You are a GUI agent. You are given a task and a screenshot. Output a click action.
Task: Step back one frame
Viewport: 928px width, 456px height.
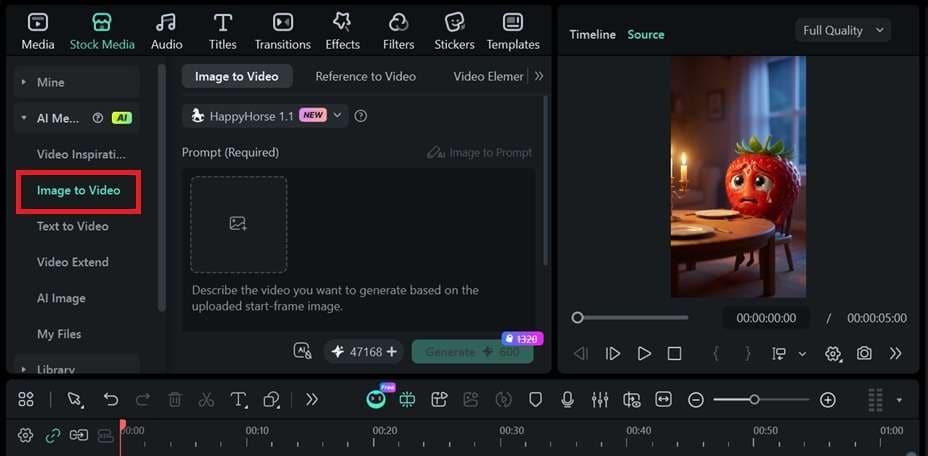click(x=581, y=354)
